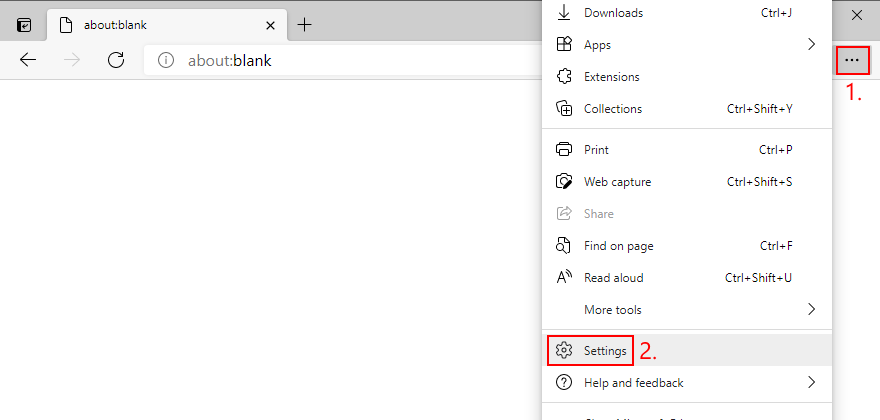Image resolution: width=880 pixels, height=420 pixels.
Task: Expand Help and feedback submenu arrow
Action: point(811,382)
